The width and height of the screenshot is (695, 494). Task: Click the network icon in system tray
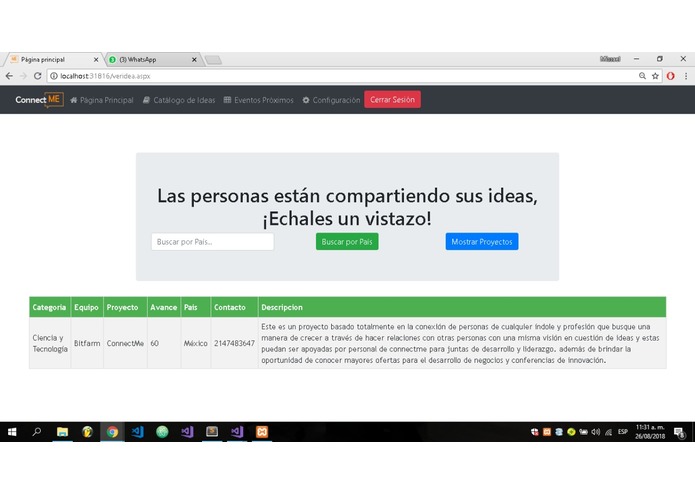[609, 432]
